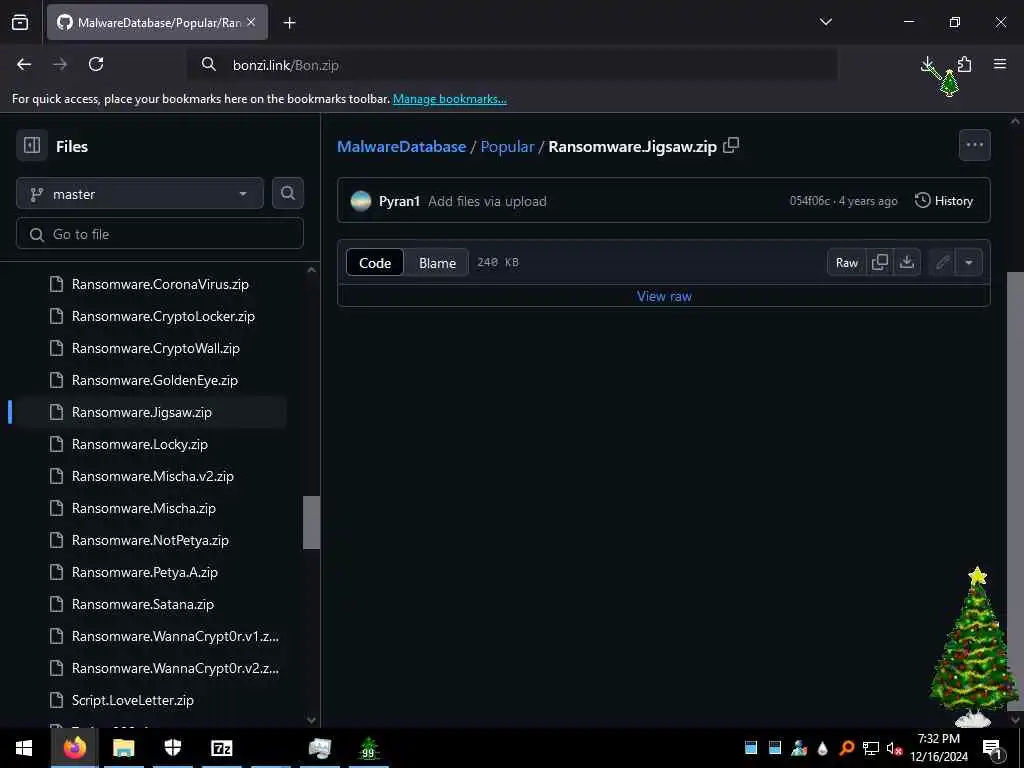Click the address bar with bonzi.link
This screenshot has width=1024, height=768.
click(x=512, y=65)
